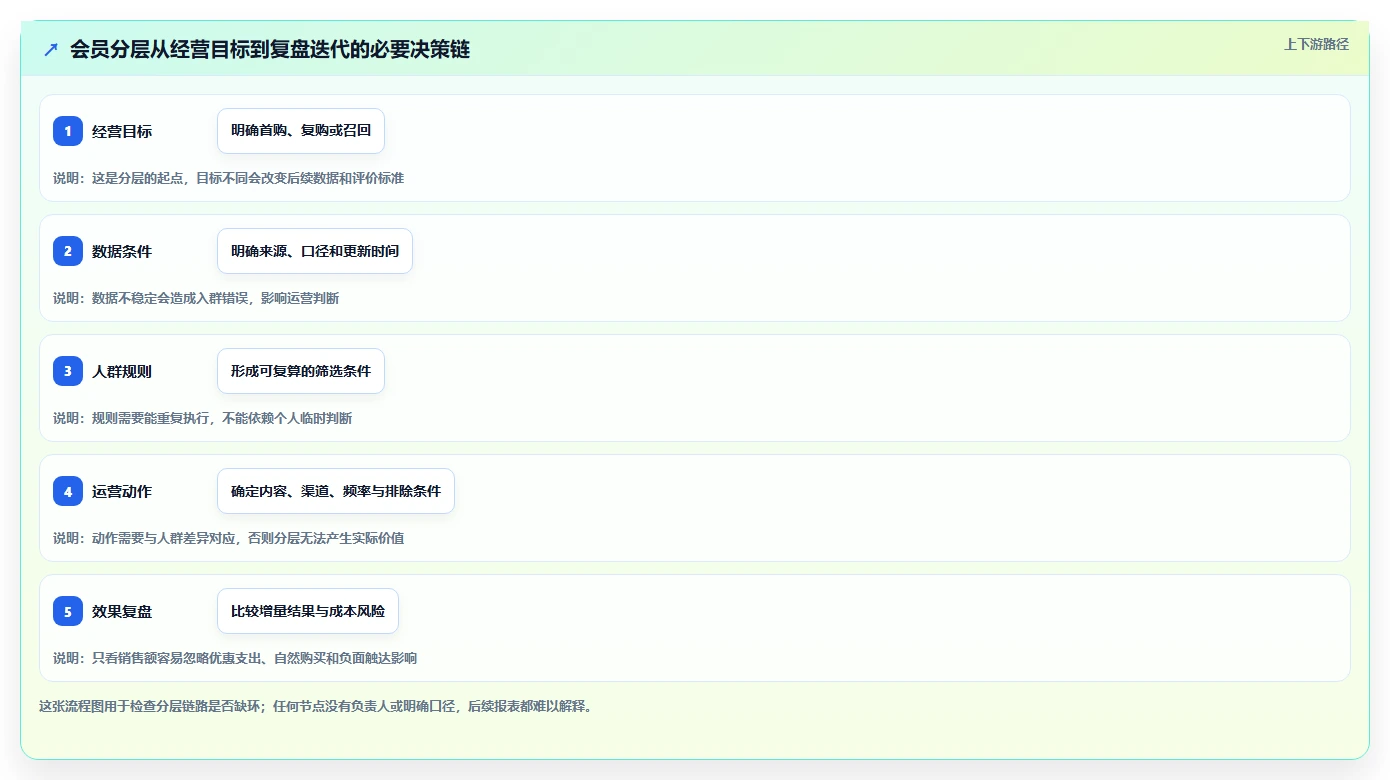Click the note starting 说明：只看销售额容易忽略

[235, 658]
